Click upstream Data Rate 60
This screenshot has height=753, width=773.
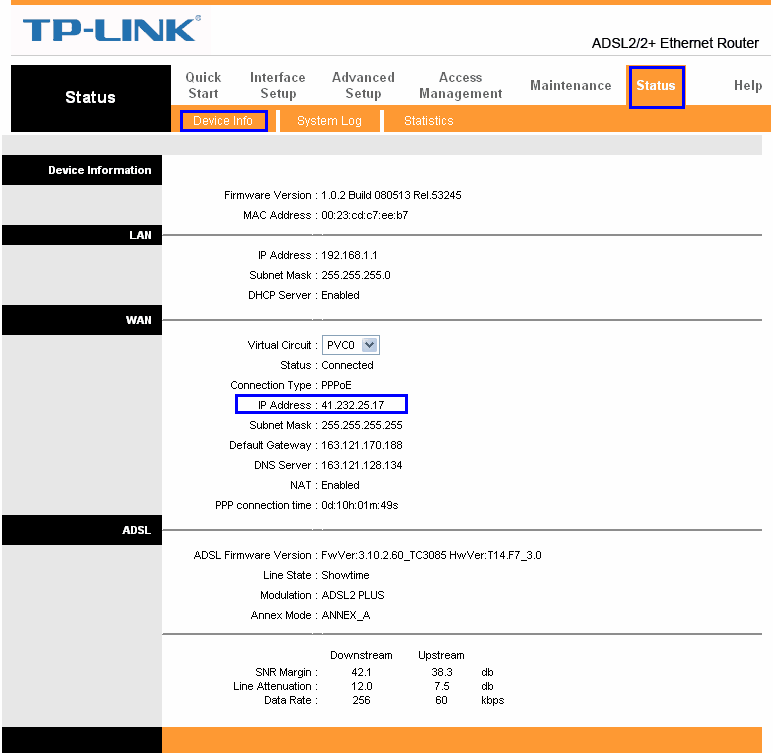click(441, 700)
